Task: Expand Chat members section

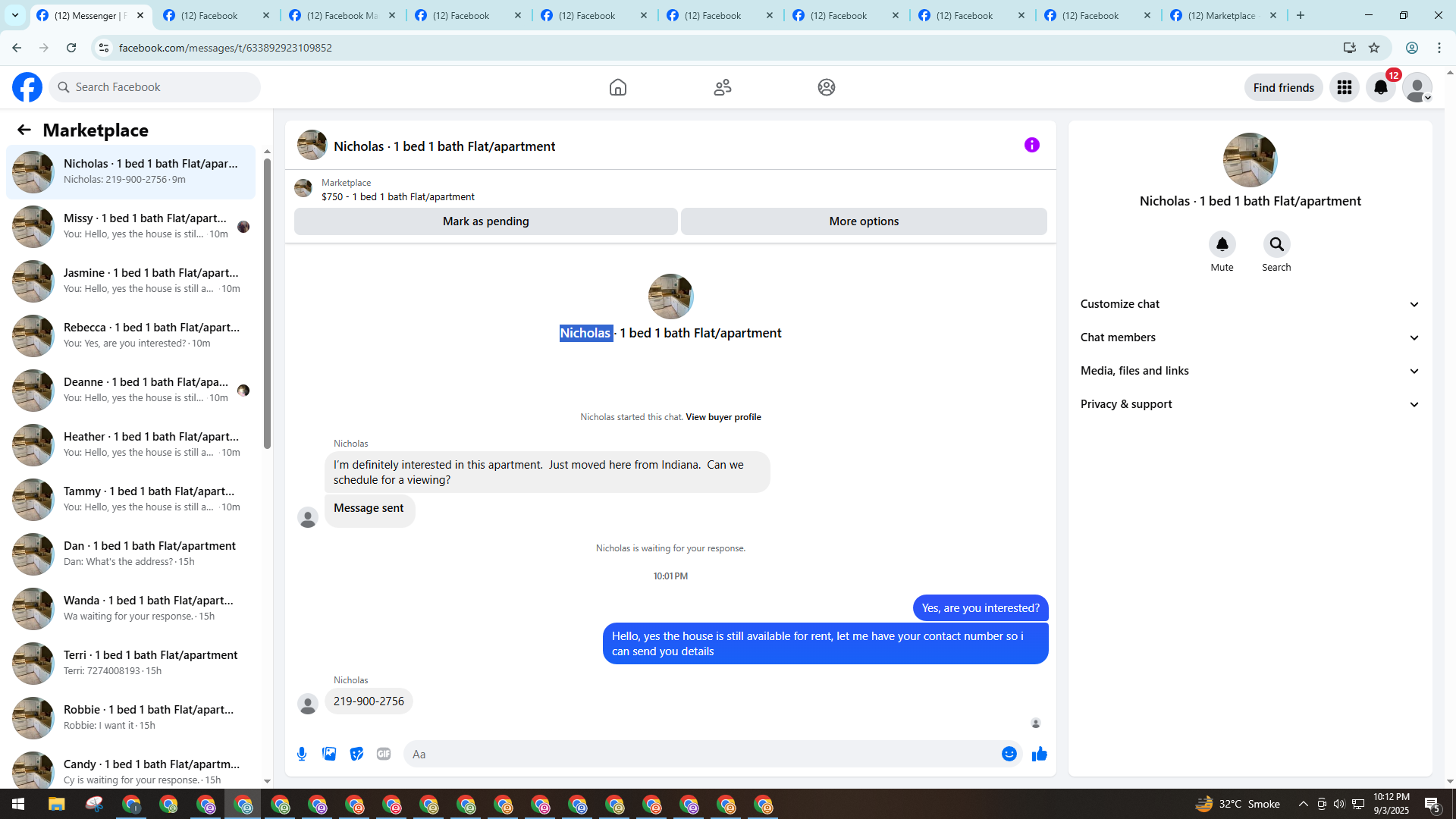Action: pos(1250,337)
